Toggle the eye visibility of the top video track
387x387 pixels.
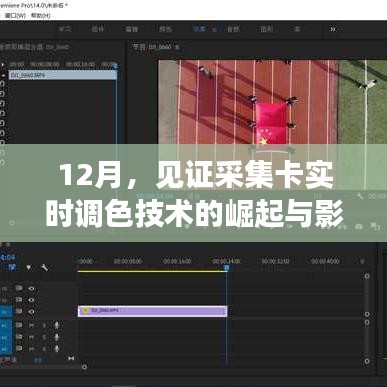click(x=31, y=289)
